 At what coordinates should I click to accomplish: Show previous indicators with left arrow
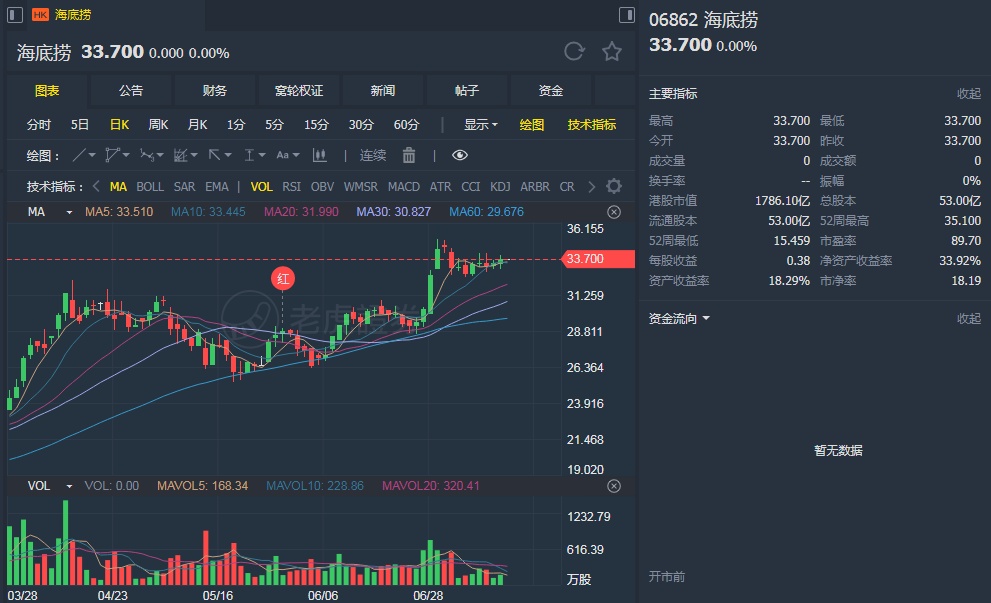(96, 186)
